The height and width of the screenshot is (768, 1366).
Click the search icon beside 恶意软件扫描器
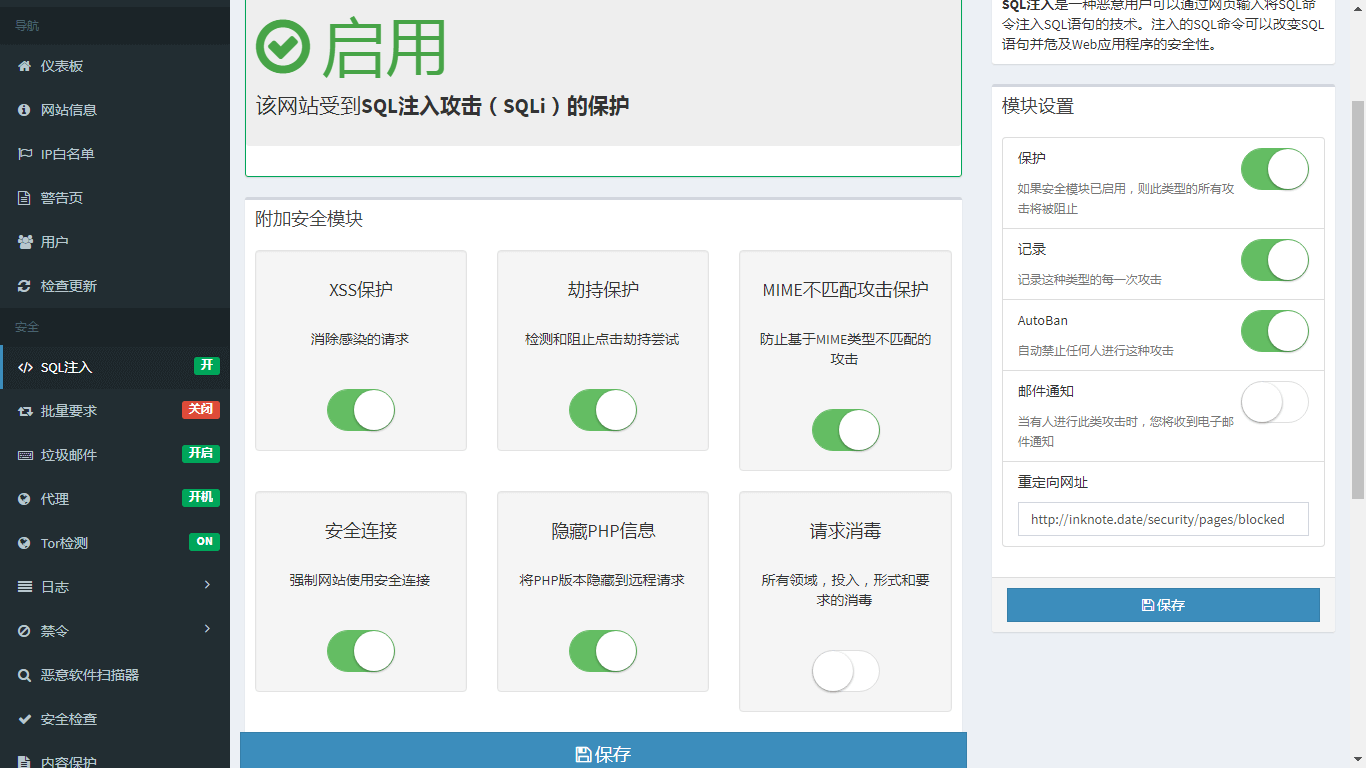click(x=24, y=675)
